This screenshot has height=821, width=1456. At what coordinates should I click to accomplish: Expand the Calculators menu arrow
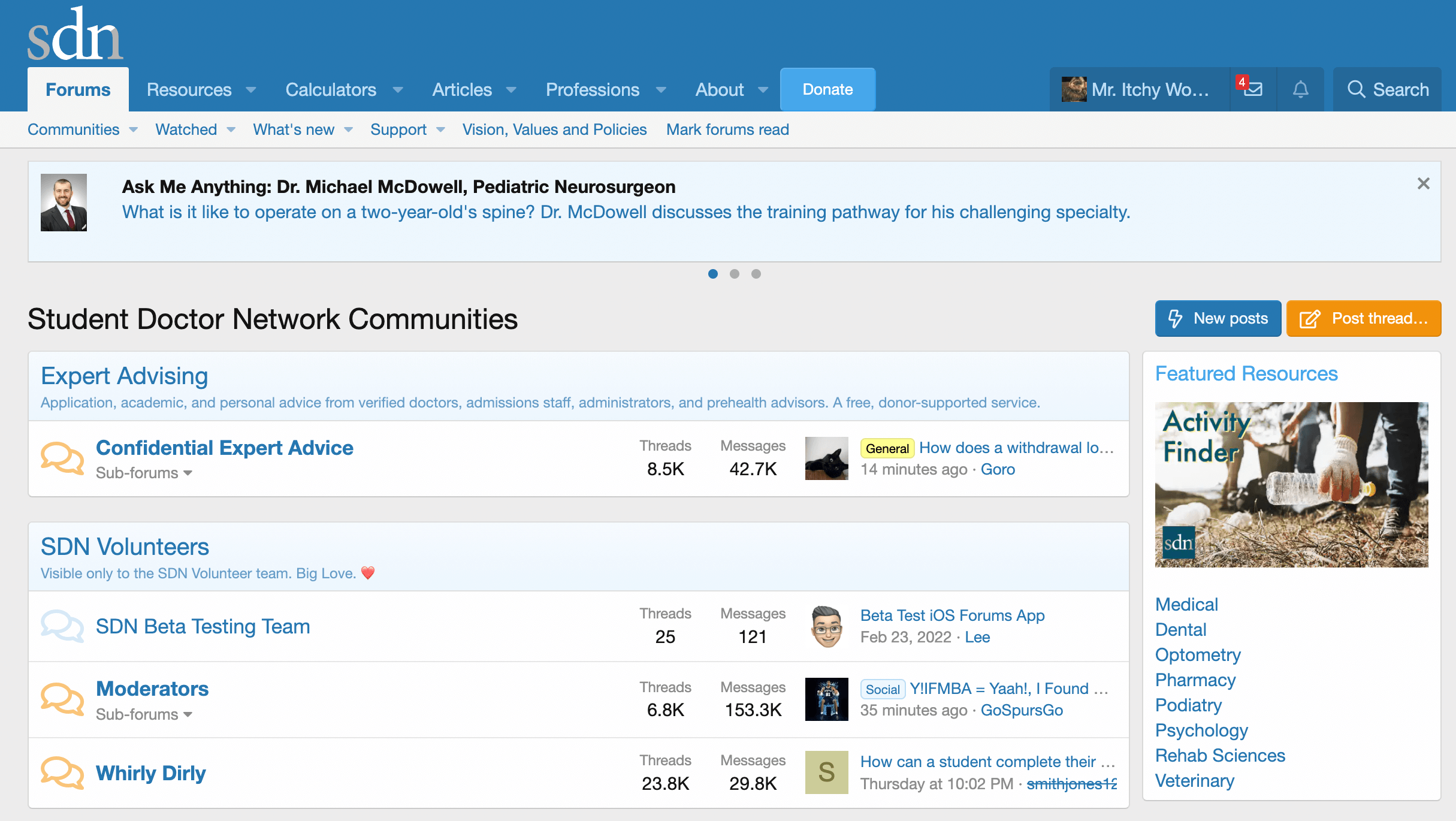[x=398, y=90]
